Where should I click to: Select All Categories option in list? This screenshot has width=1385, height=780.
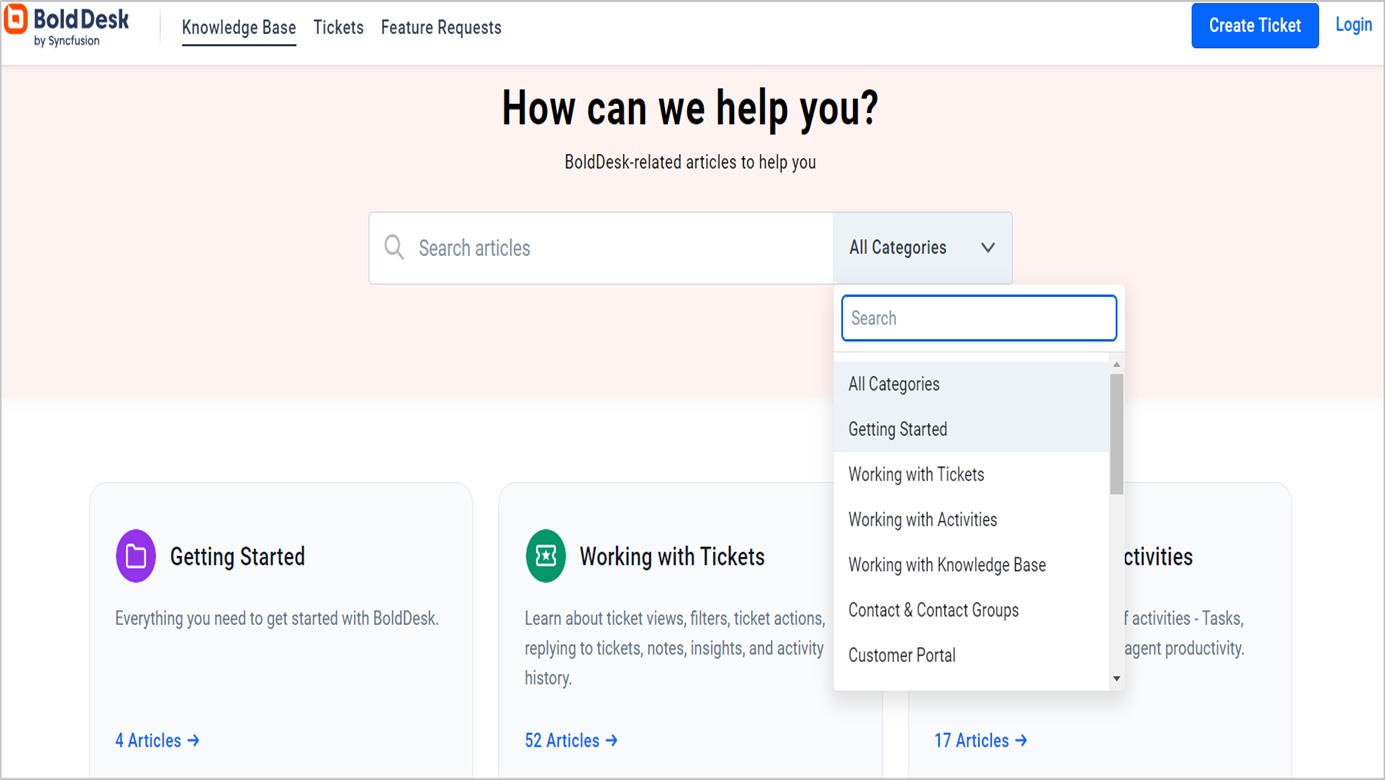(x=972, y=384)
